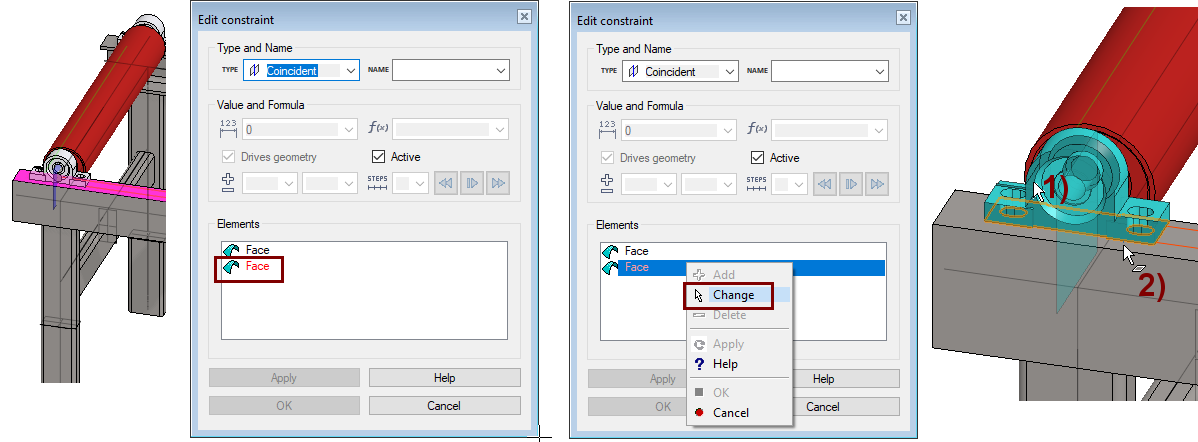Click the f(x) formula icon in left dialog
Screen dimensions: 1198x442
(x=380, y=128)
